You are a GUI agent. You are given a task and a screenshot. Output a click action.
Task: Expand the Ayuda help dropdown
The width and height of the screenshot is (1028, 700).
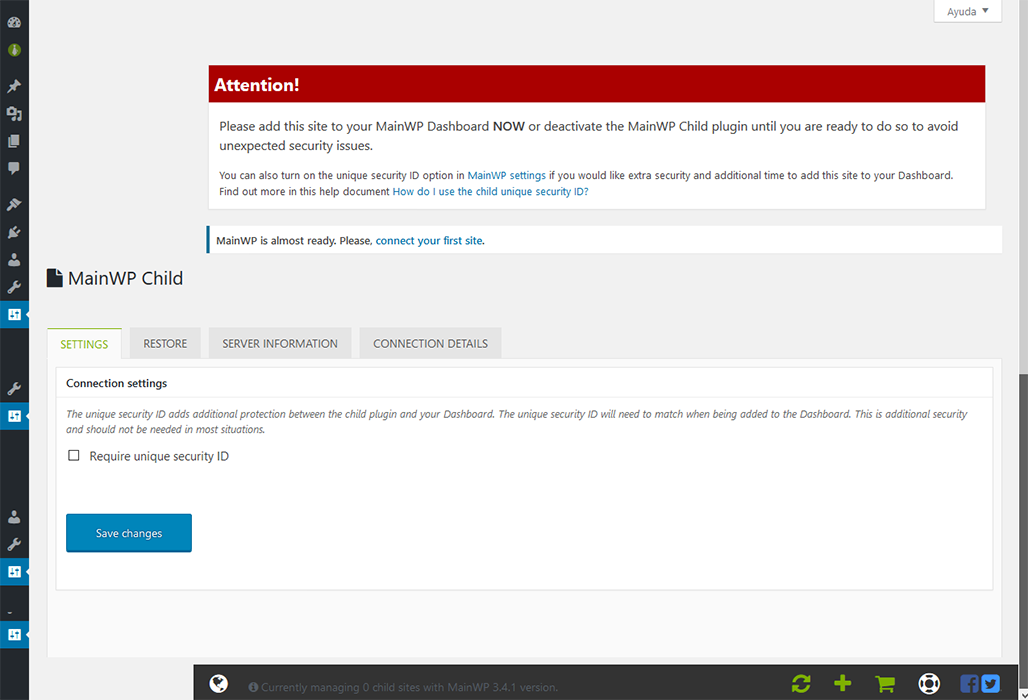pos(968,11)
